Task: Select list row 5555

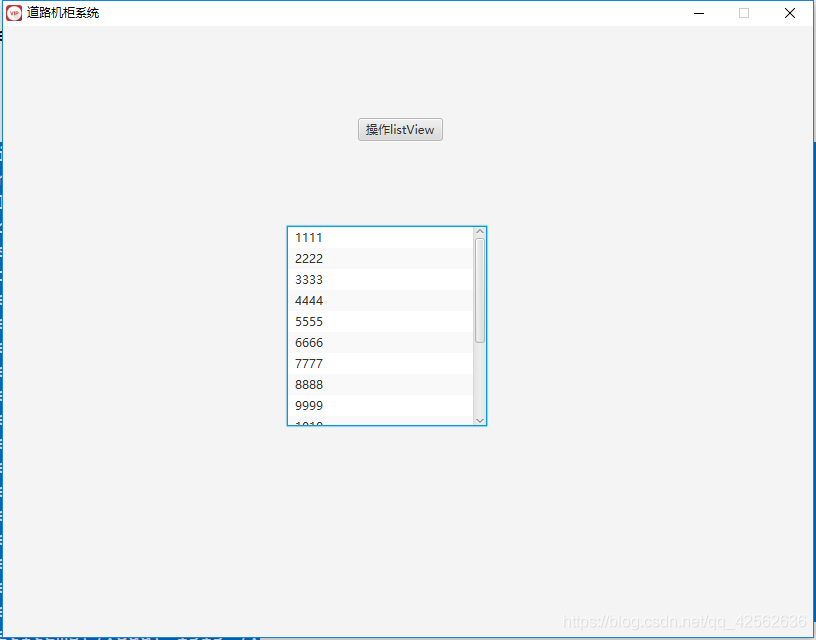Action: [380, 322]
